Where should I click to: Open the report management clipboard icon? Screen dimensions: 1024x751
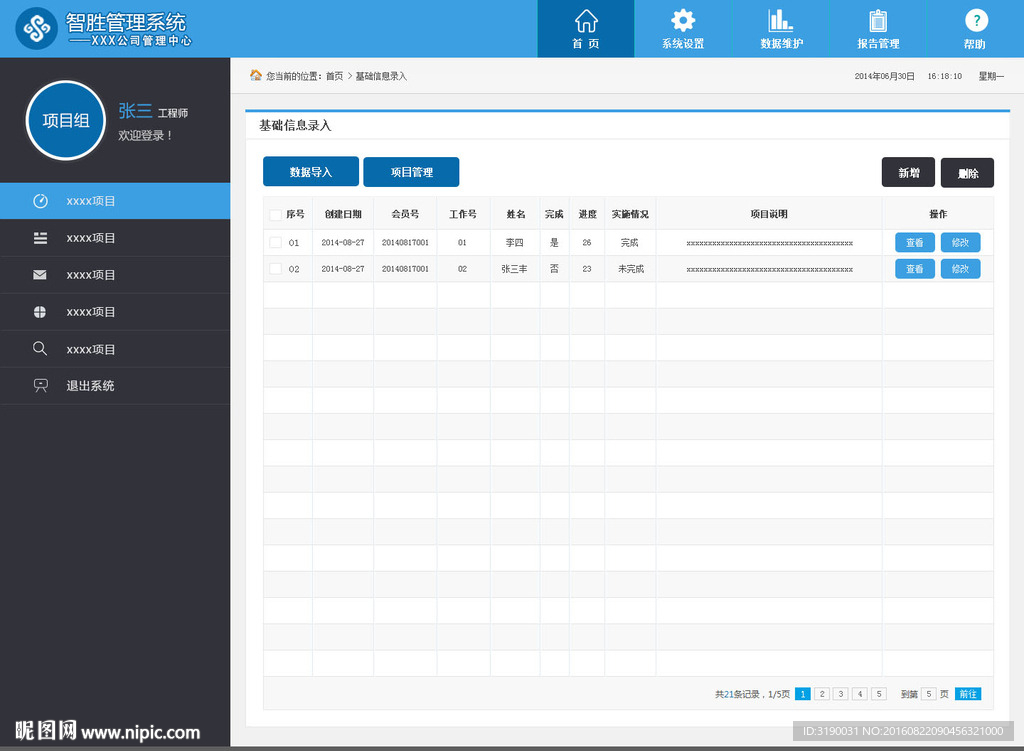pyautogui.click(x=878, y=21)
